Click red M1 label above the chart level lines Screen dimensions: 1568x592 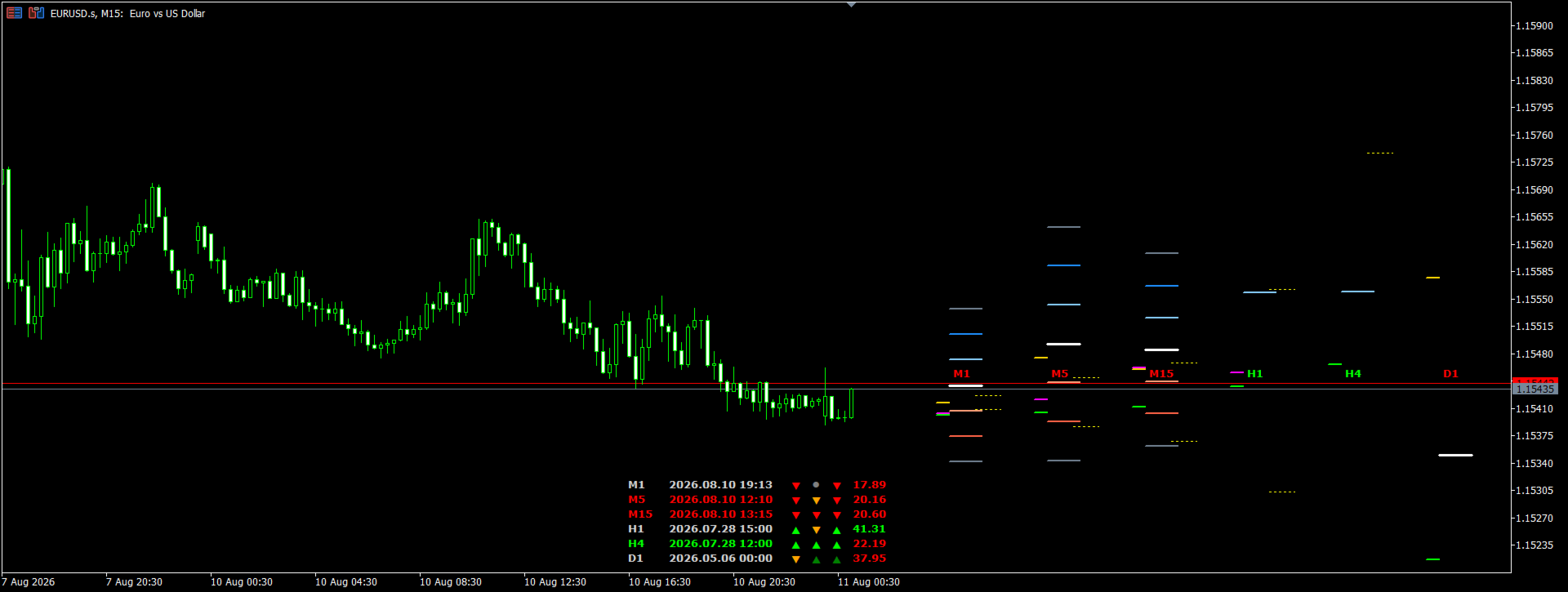pos(961,374)
